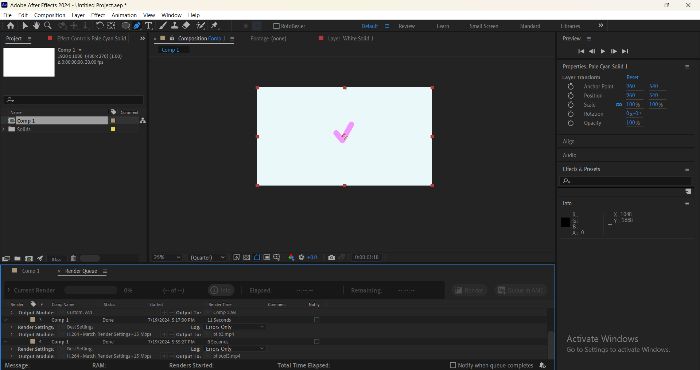
Task: Toggle Position stopwatch in Properties panel
Action: (571, 96)
